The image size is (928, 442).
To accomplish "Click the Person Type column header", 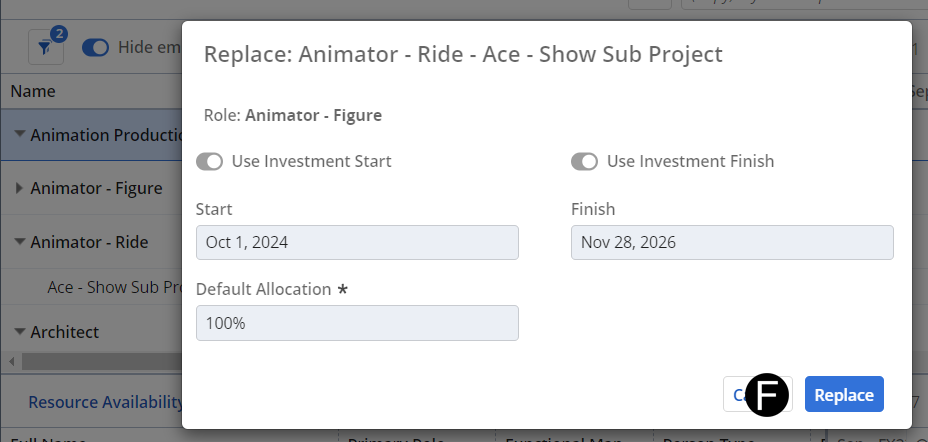I will [x=700, y=438].
